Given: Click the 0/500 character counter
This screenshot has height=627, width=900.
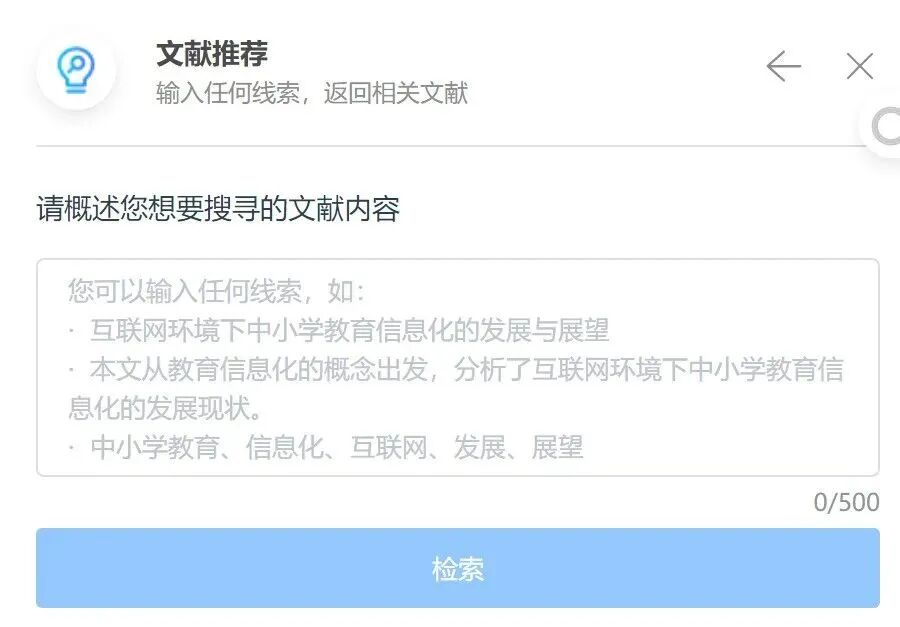Looking at the screenshot, I should pos(847,502).
